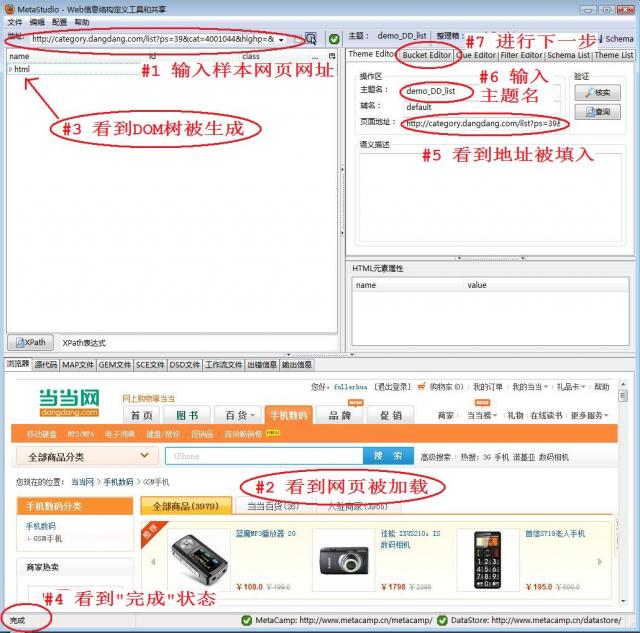Click the 当当网 dangdang logo
640x633 pixels.
tap(69, 403)
